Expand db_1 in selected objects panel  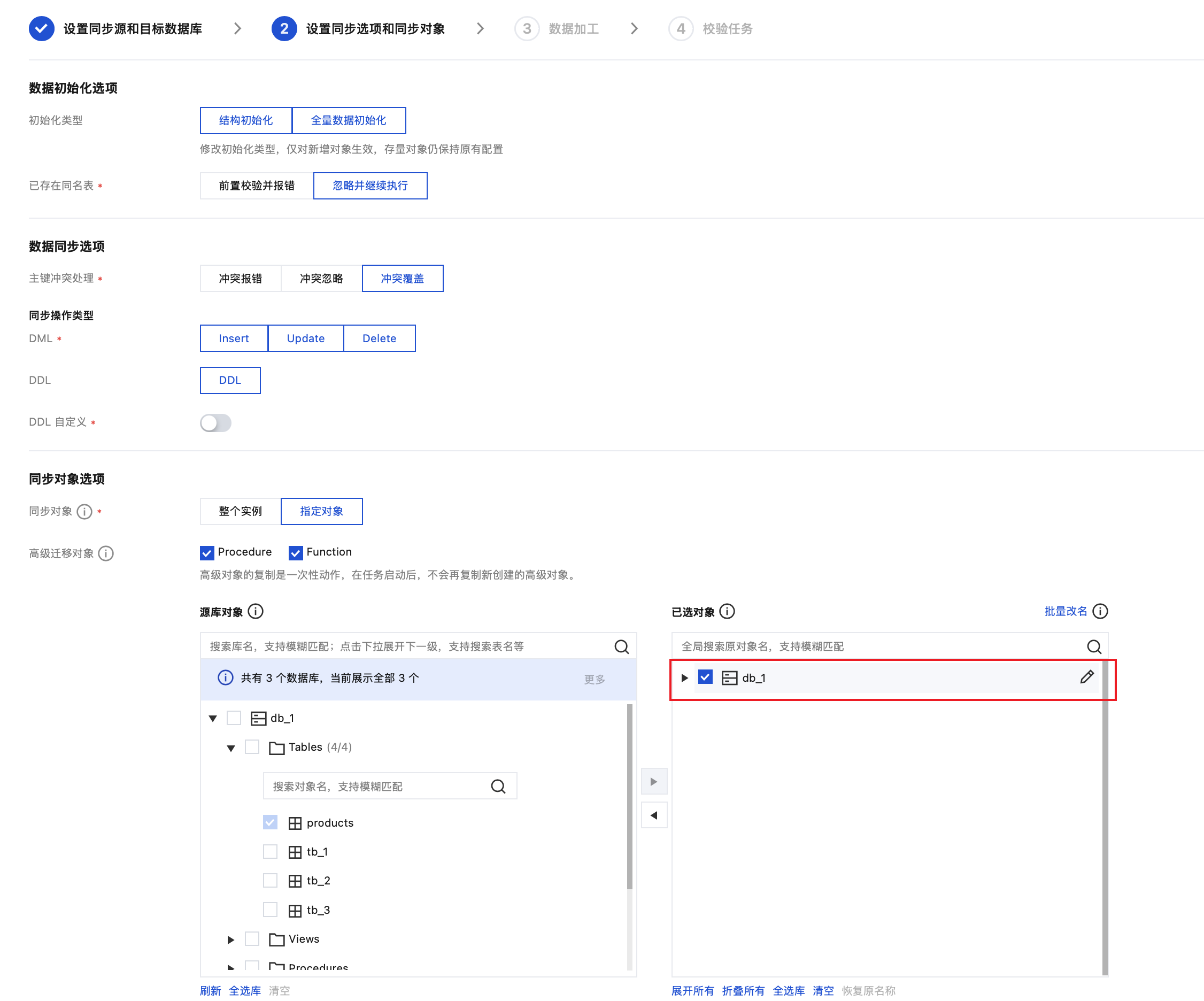tap(684, 677)
